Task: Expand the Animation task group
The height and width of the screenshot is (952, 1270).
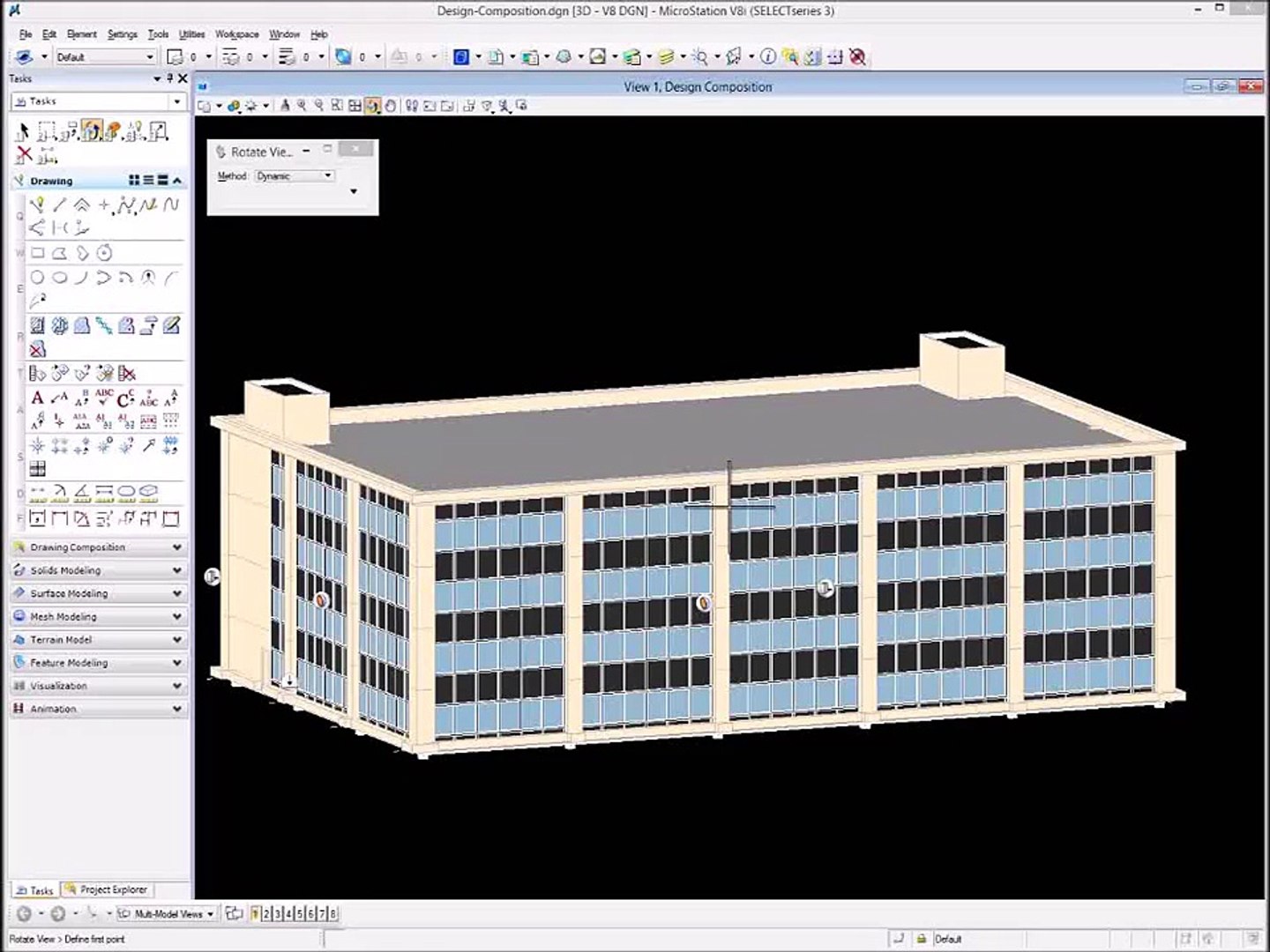Action: (x=99, y=708)
